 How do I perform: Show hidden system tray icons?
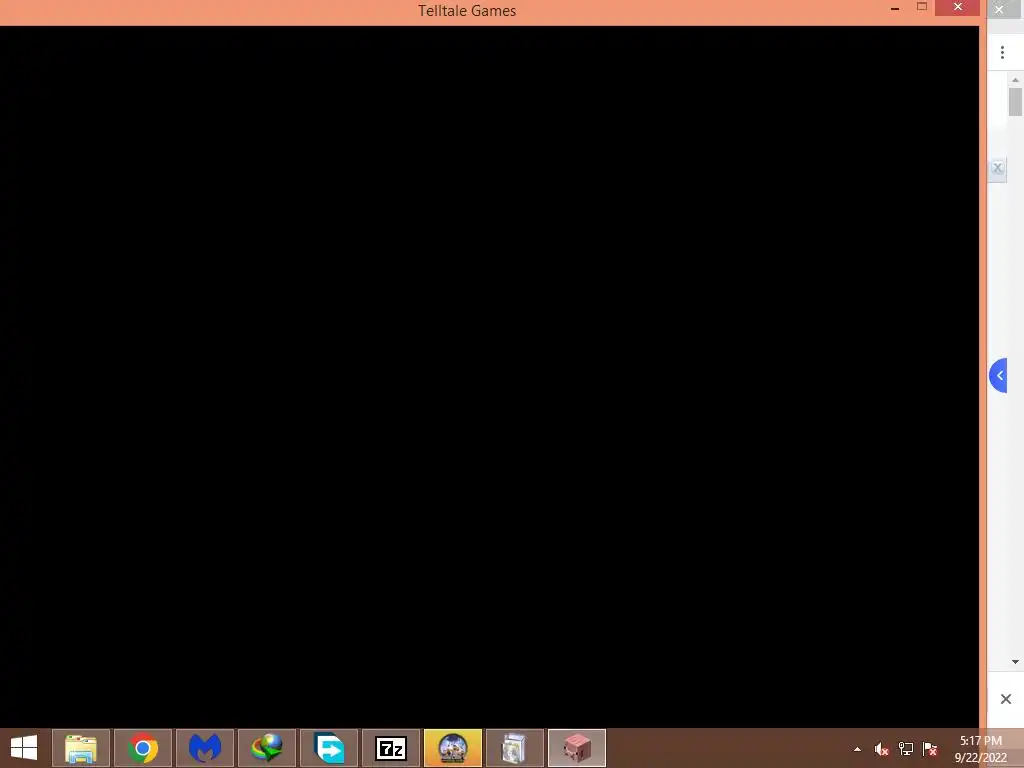tap(857, 749)
